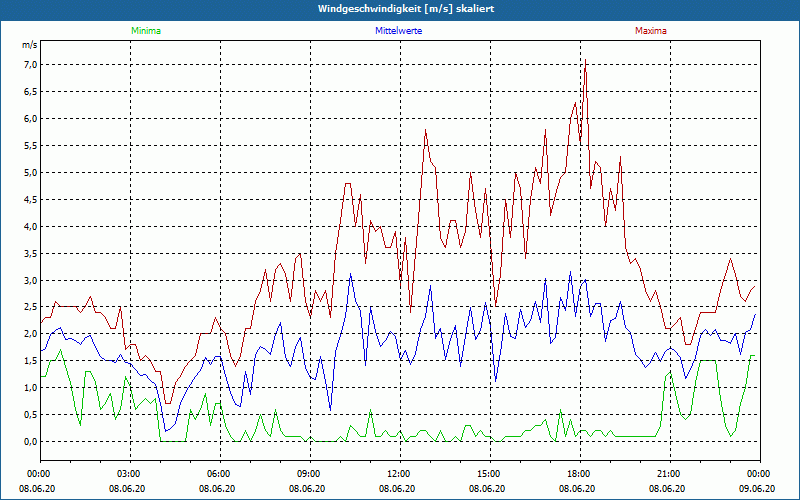The height and width of the screenshot is (500, 800).
Task: Click the 1,0 y-axis value
Action: (x=31, y=388)
